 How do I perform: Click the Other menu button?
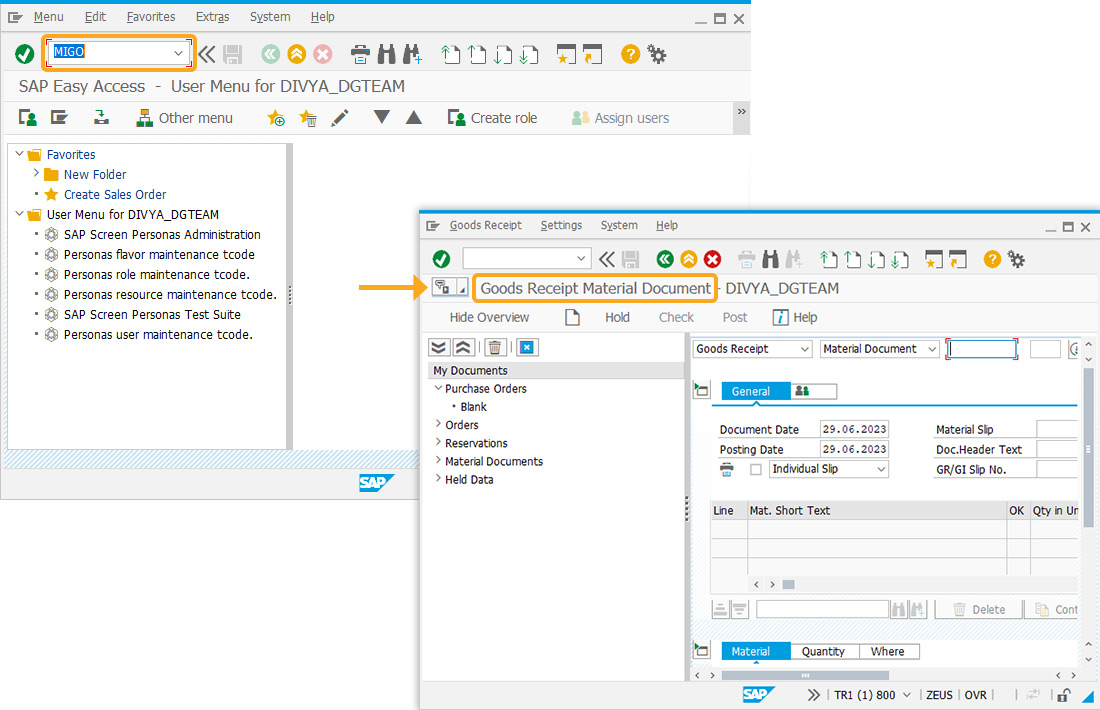[185, 118]
